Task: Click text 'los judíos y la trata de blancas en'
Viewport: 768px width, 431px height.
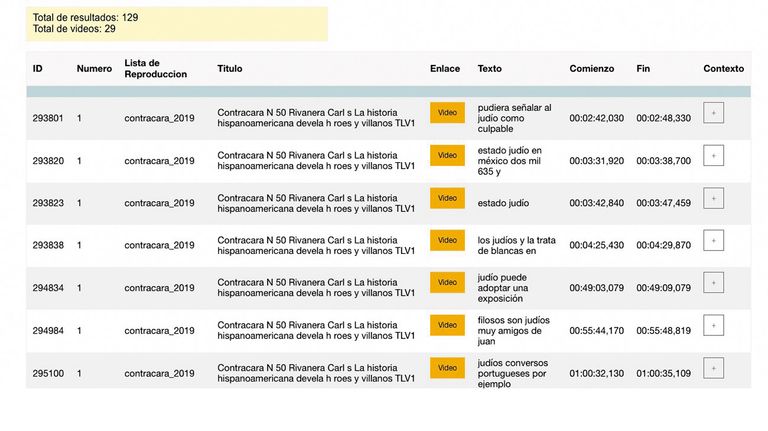Action: pyautogui.click(x=516, y=245)
